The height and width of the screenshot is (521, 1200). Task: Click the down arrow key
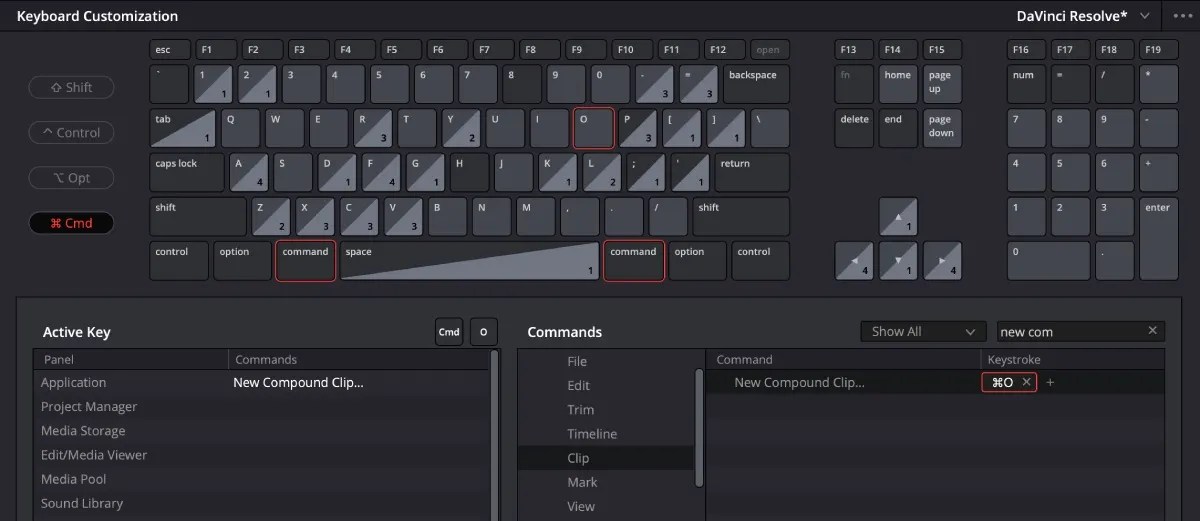click(x=898, y=260)
